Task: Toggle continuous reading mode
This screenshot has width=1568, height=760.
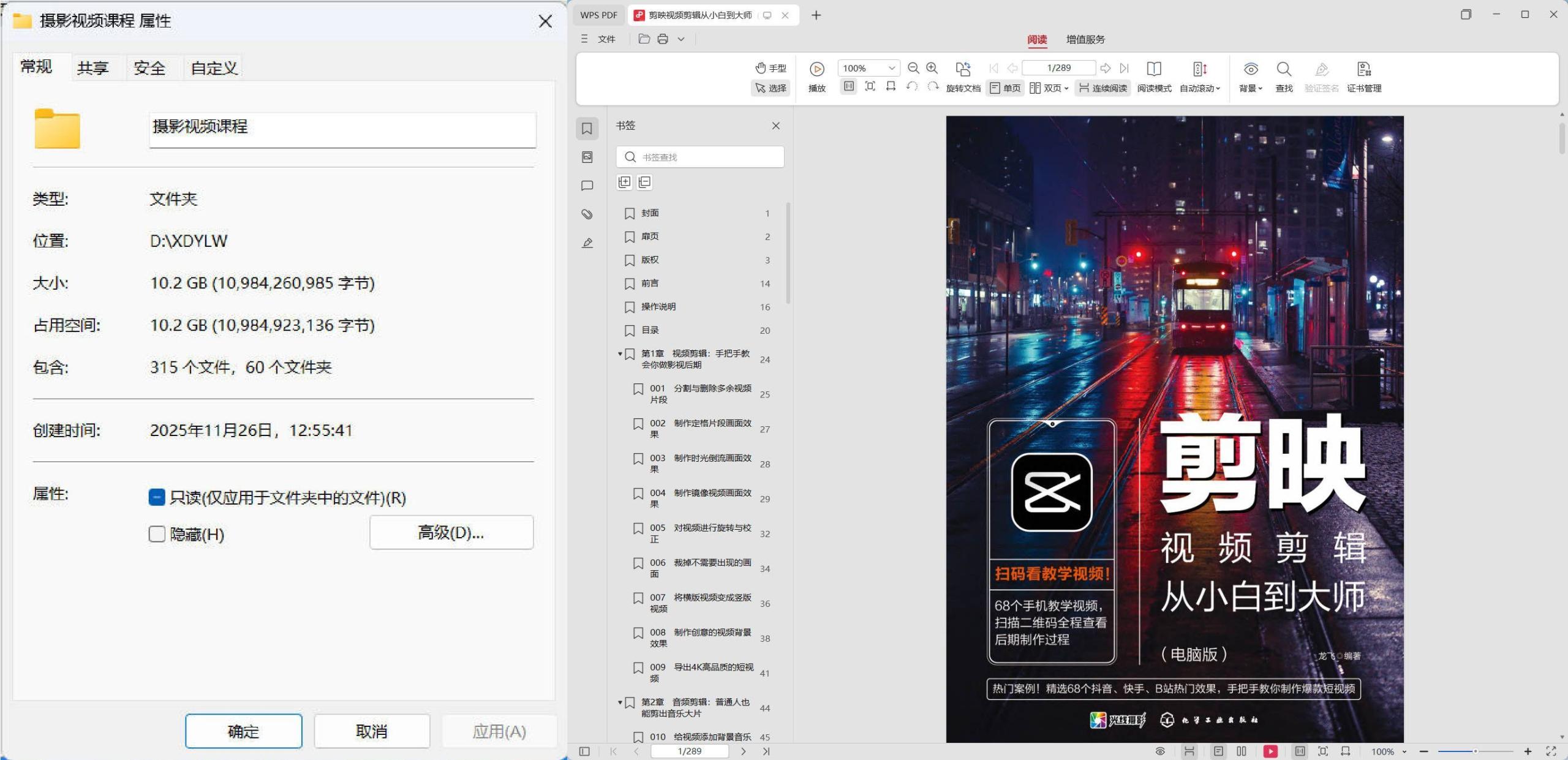Action: [1102, 88]
